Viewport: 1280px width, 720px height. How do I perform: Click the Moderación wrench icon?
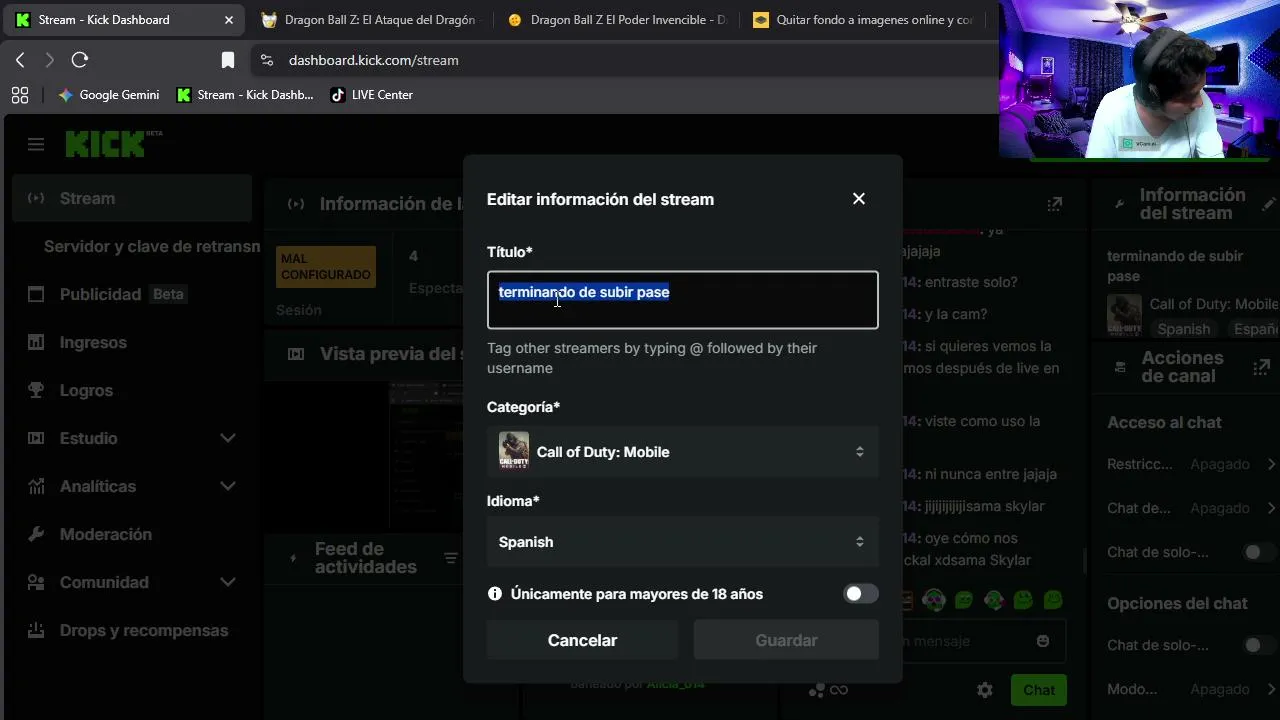pyautogui.click(x=36, y=534)
